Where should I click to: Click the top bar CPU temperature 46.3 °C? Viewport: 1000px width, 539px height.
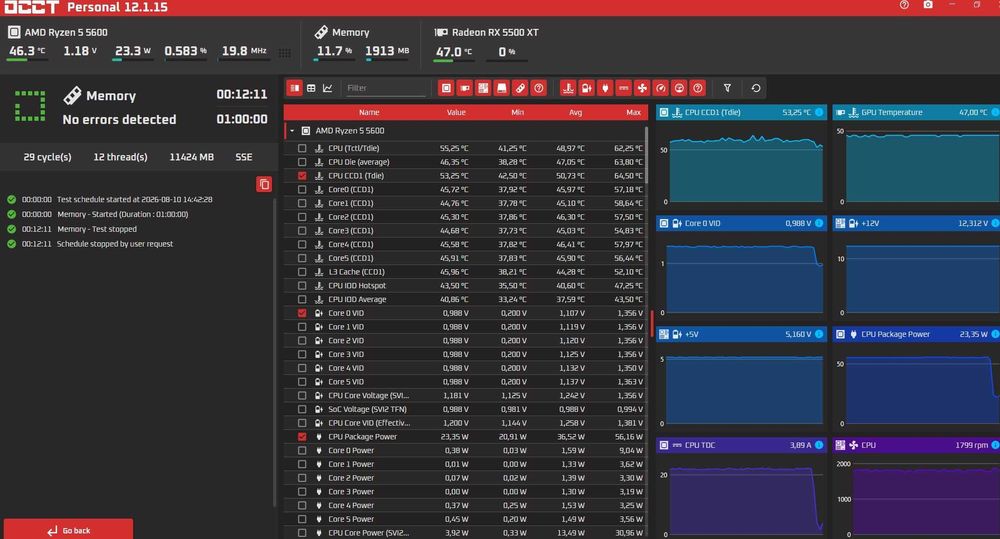pyautogui.click(x=27, y=51)
